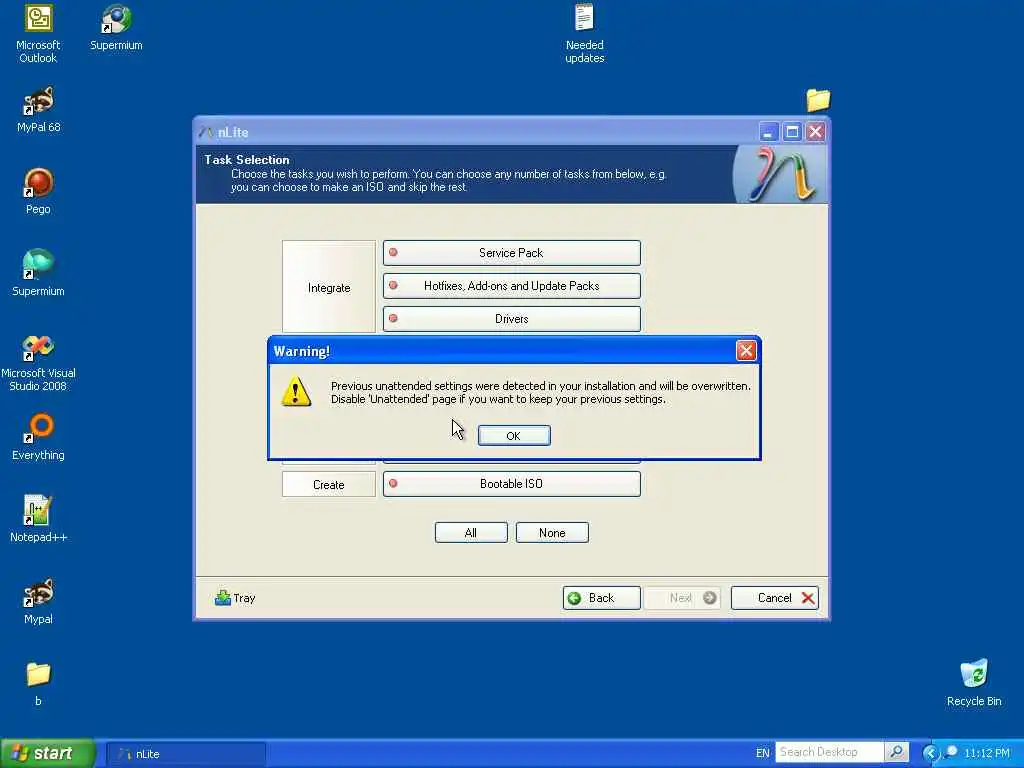This screenshot has height=768, width=1024.
Task: Select unnamed folder icon on desktop
Action: [x=818, y=100]
